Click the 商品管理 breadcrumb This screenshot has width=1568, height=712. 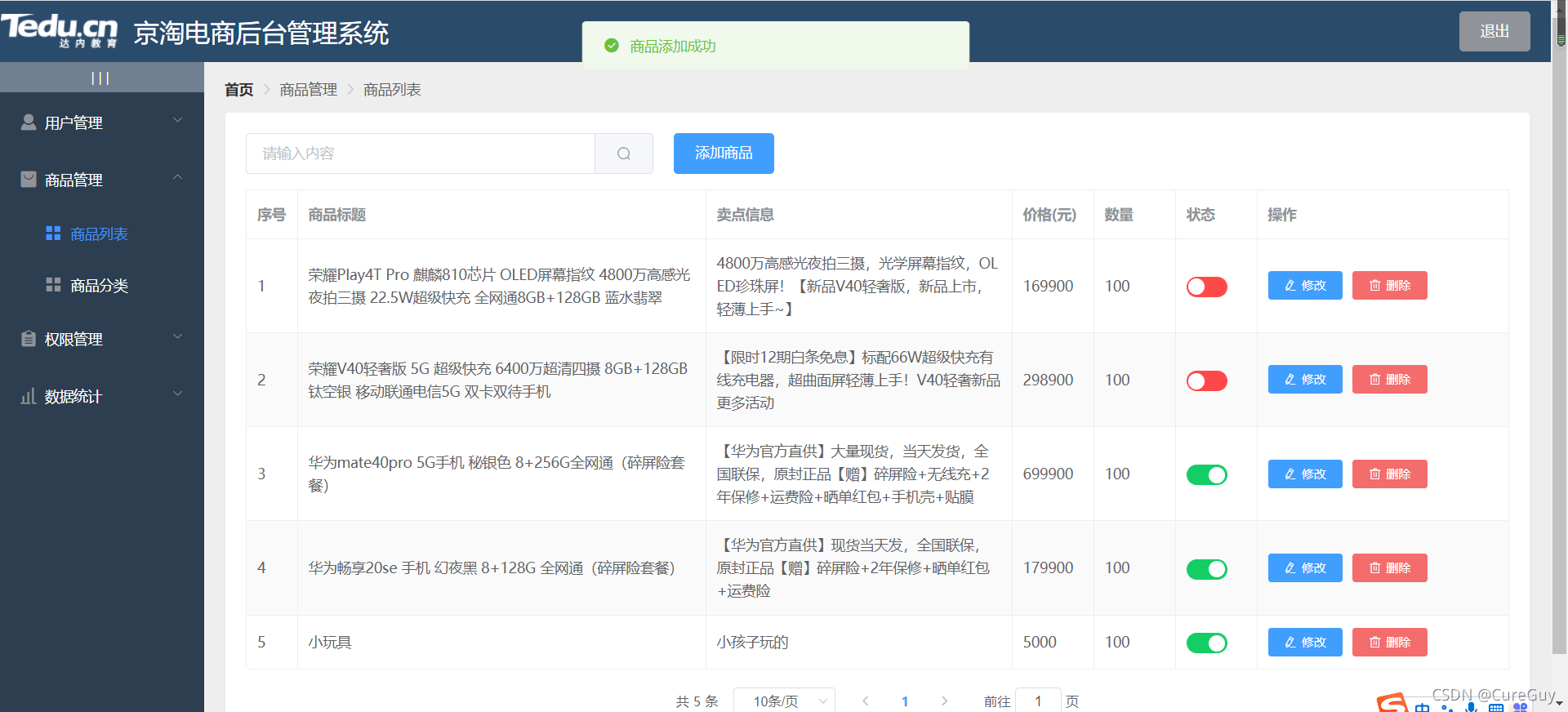click(309, 90)
